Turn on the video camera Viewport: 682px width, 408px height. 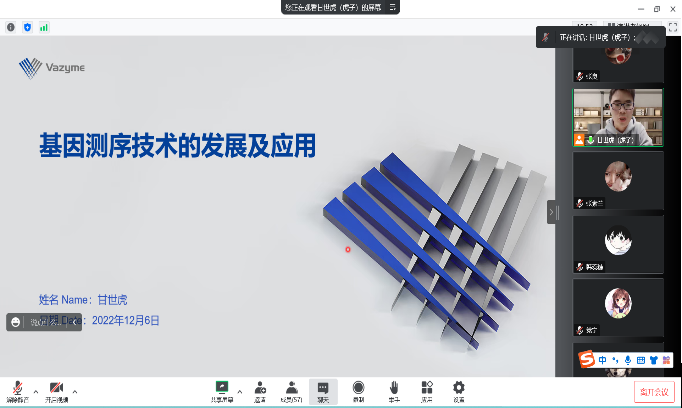tap(56, 388)
